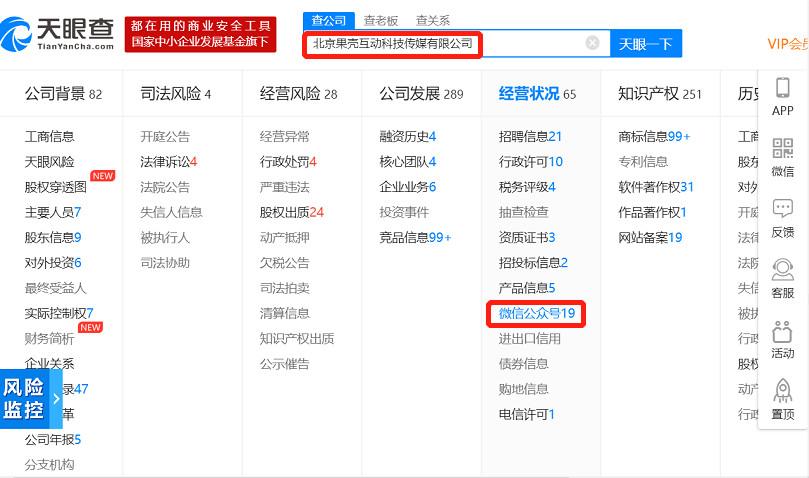The height and width of the screenshot is (478, 809).
Task: Open 微信公众号 19 link
Action: tap(537, 313)
